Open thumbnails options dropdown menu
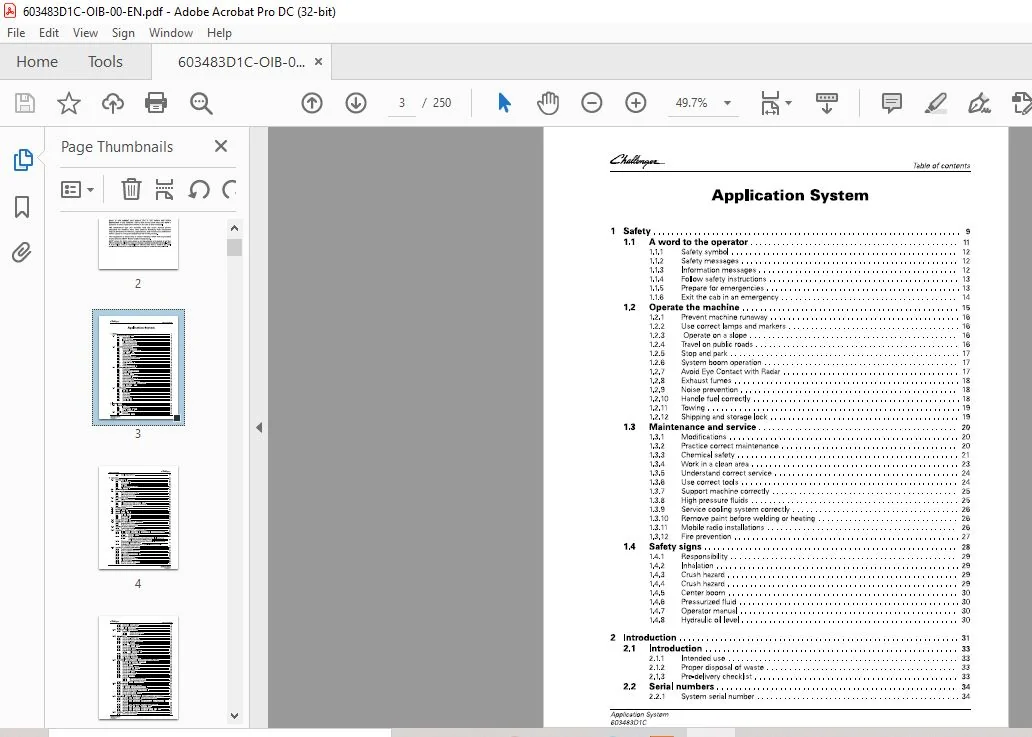 (78, 190)
